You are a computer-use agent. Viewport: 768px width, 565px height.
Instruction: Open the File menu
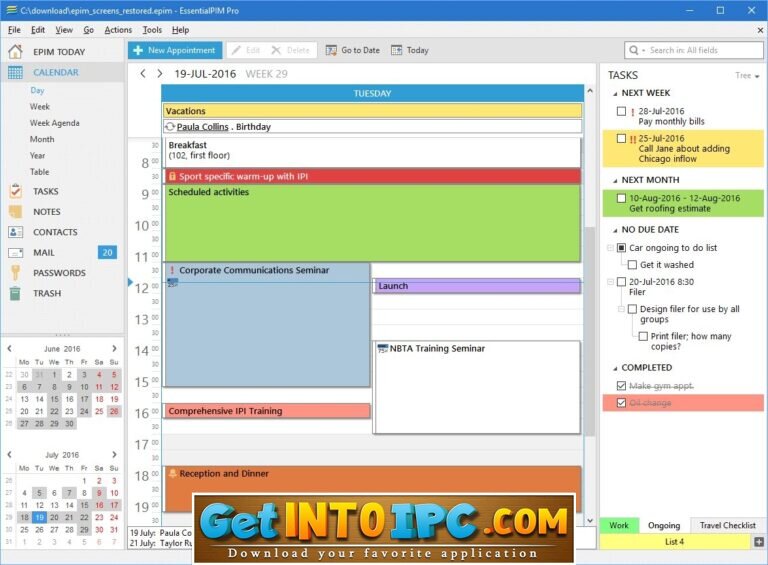click(14, 30)
